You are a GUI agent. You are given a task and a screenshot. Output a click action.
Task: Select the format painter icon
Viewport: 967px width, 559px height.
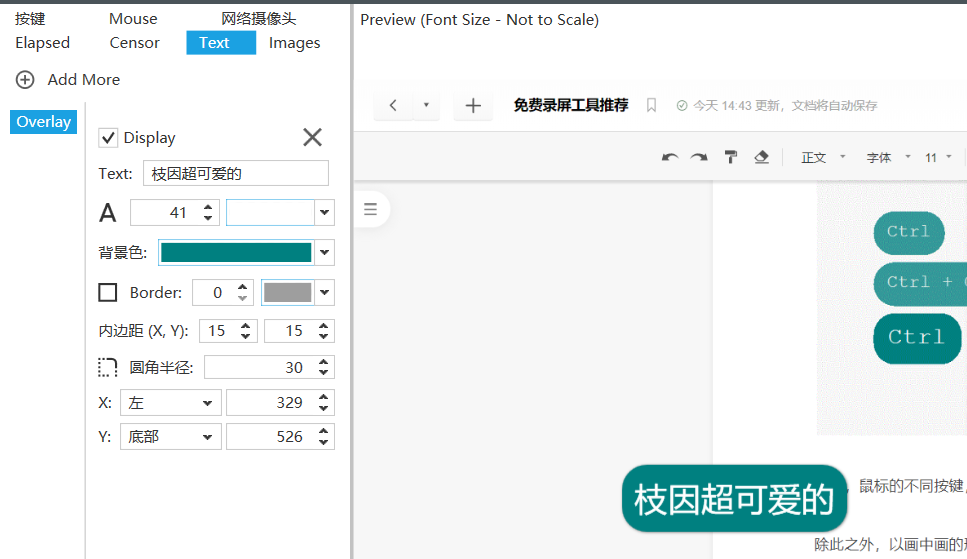[731, 157]
